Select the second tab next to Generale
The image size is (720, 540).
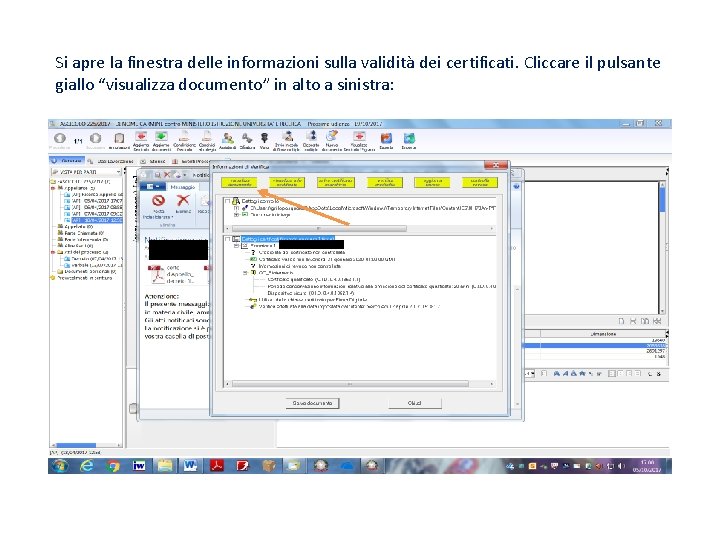pyautogui.click(x=111, y=161)
